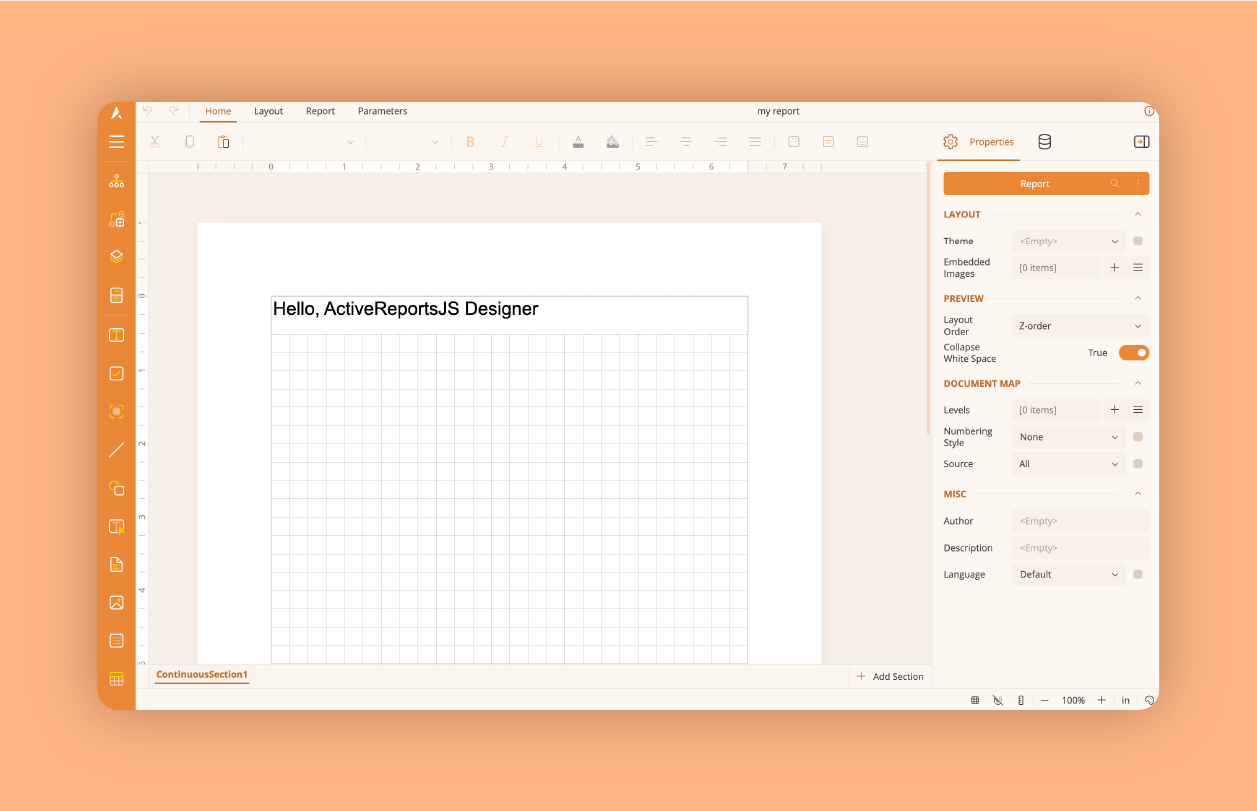This screenshot has width=1257, height=811.
Task: Click the Paste clipboard icon
Action: point(223,142)
